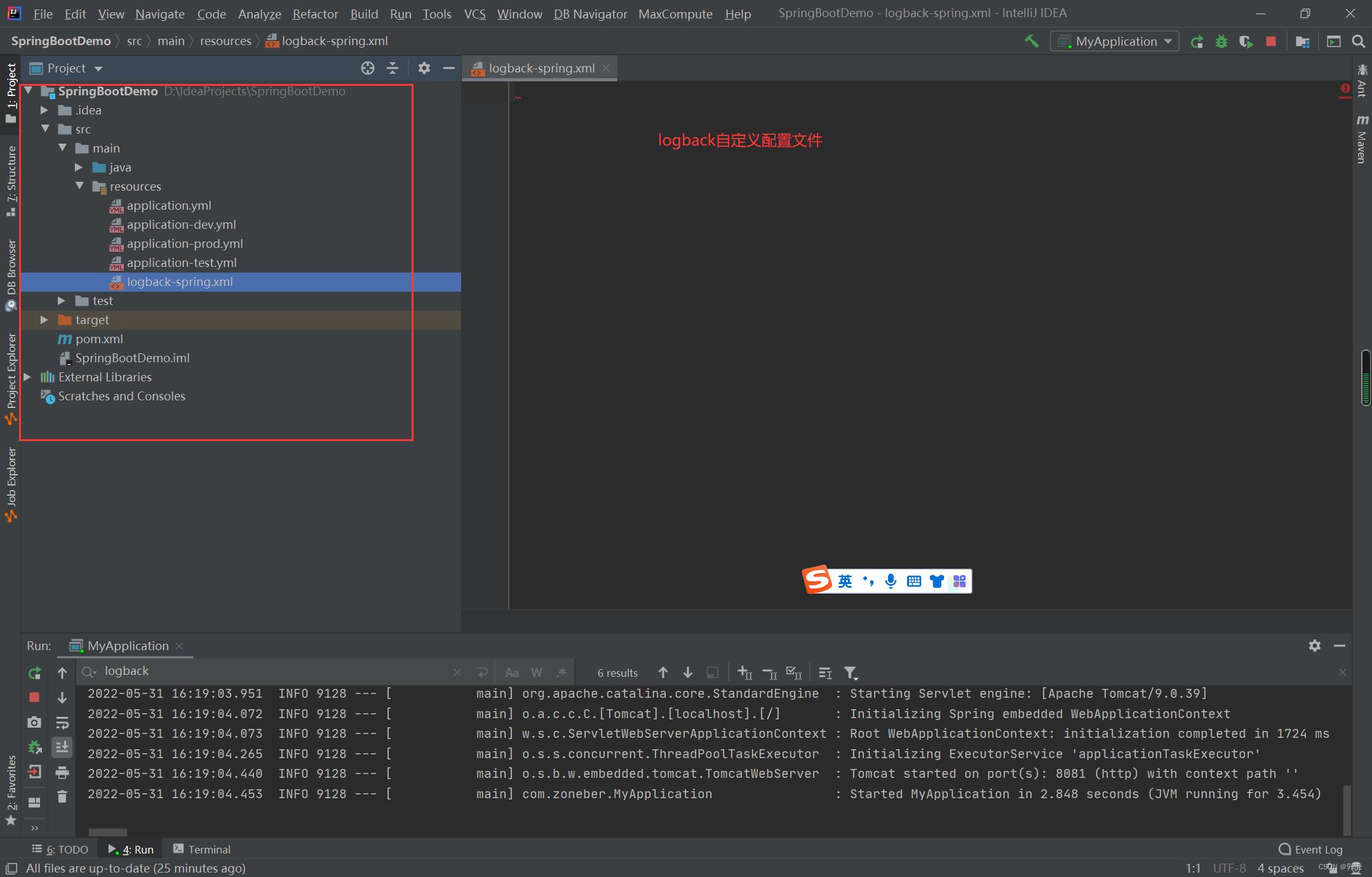Open Search Everywhere magnifier icon
The image size is (1372, 877).
1358,41
